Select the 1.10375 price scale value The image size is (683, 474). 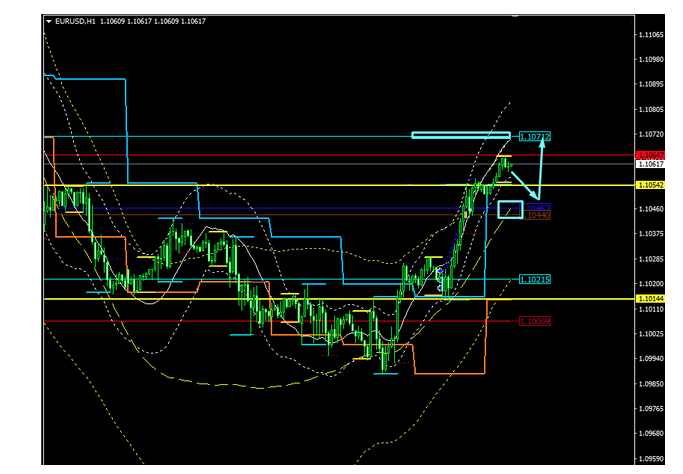pos(651,234)
